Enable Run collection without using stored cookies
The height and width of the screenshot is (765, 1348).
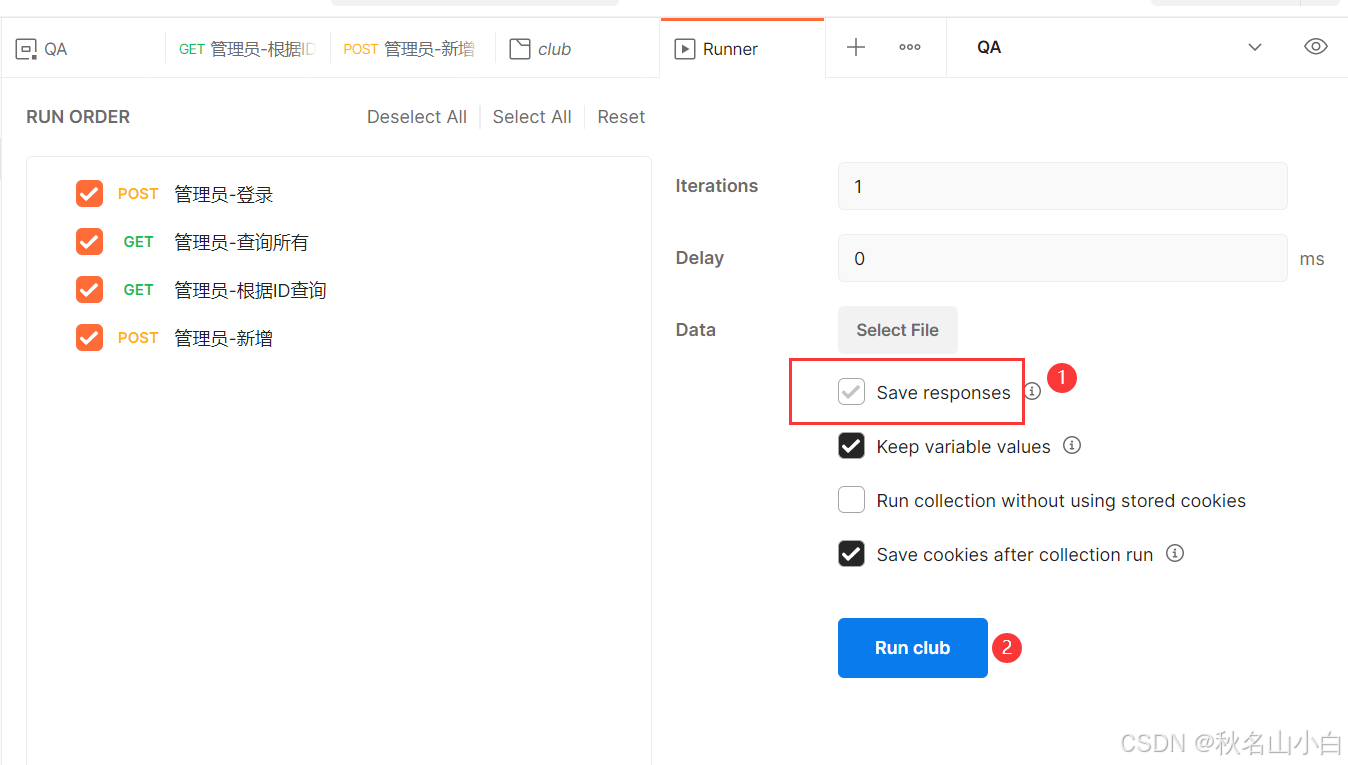pos(851,500)
